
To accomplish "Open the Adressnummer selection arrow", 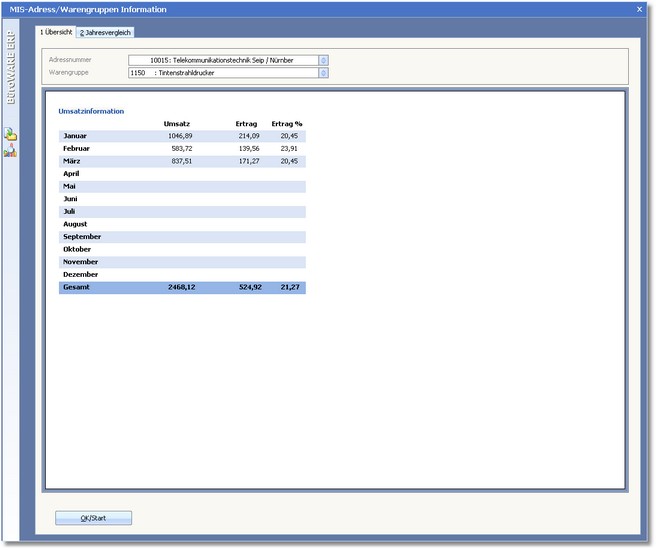I will point(323,60).
